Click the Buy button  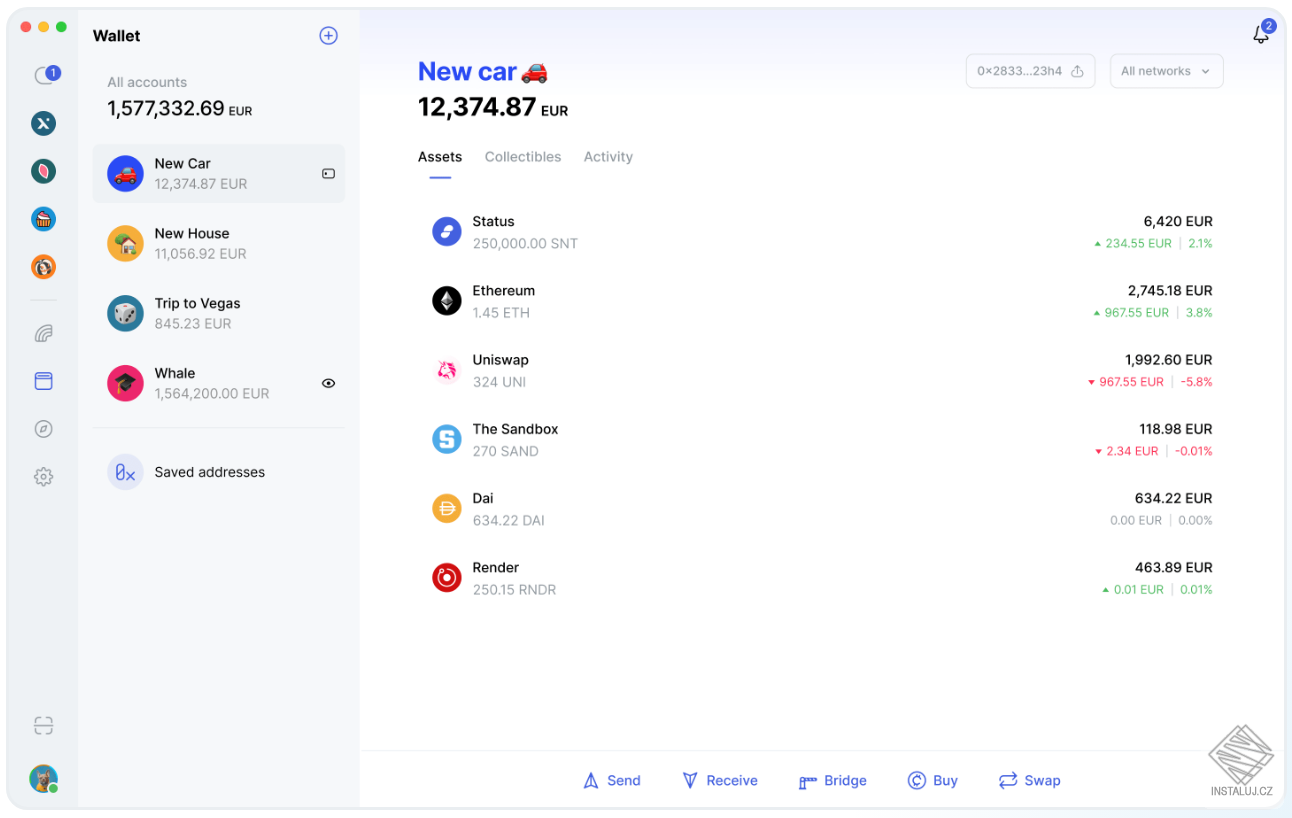933,781
